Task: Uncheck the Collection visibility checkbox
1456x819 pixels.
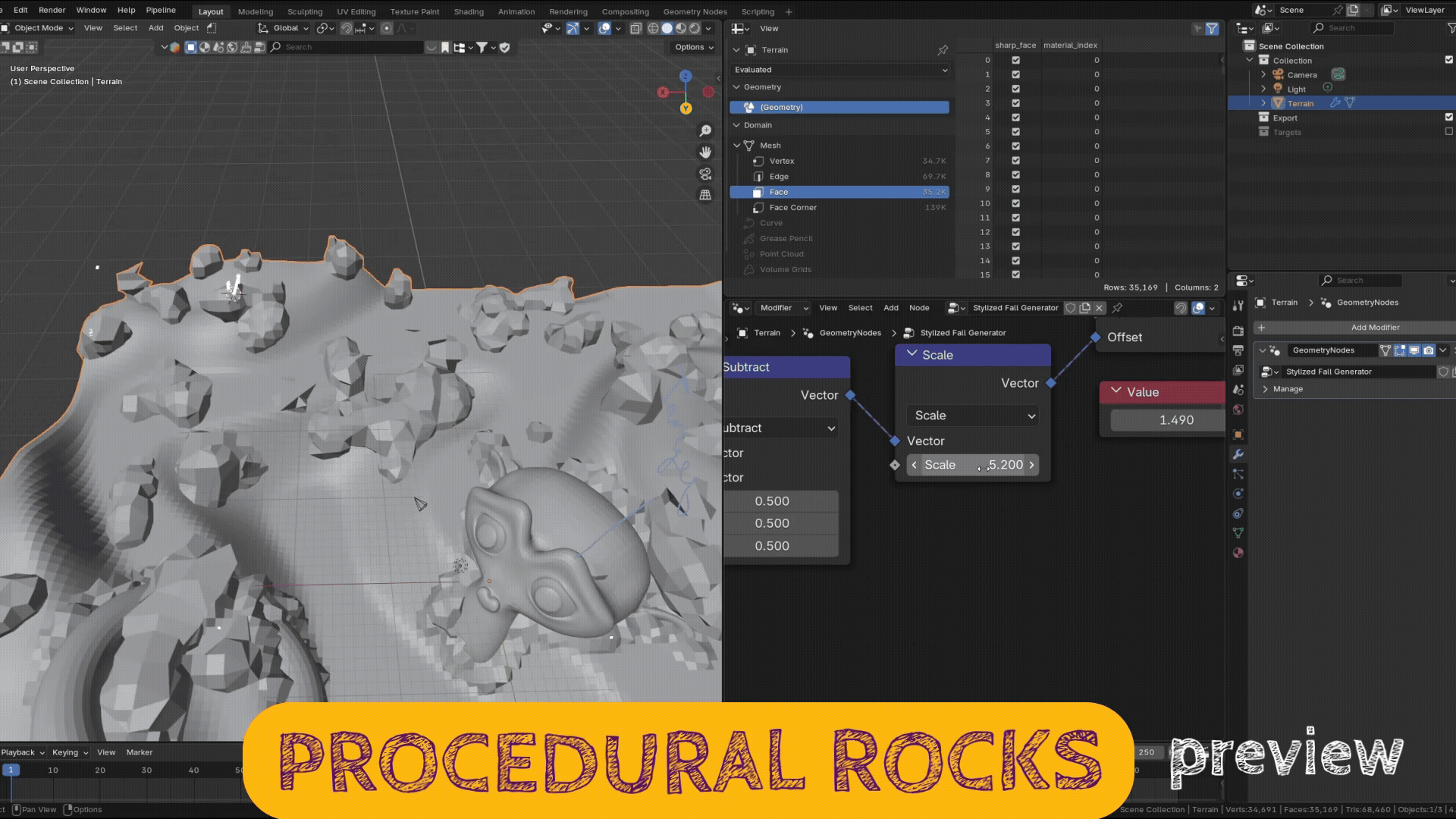Action: [x=1448, y=60]
